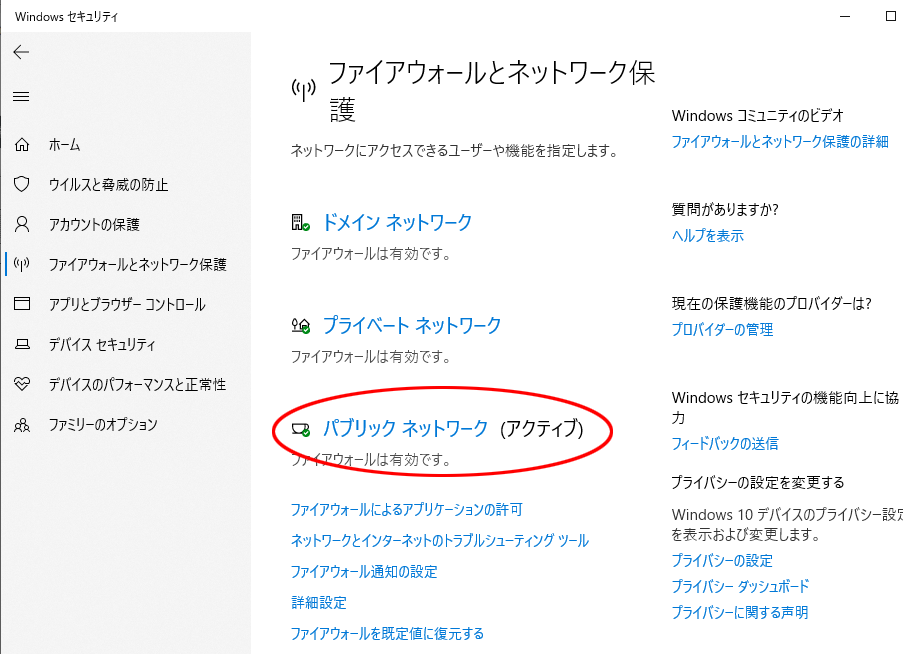Click the ヘルプを表示 link
903x654 pixels.
708,235
